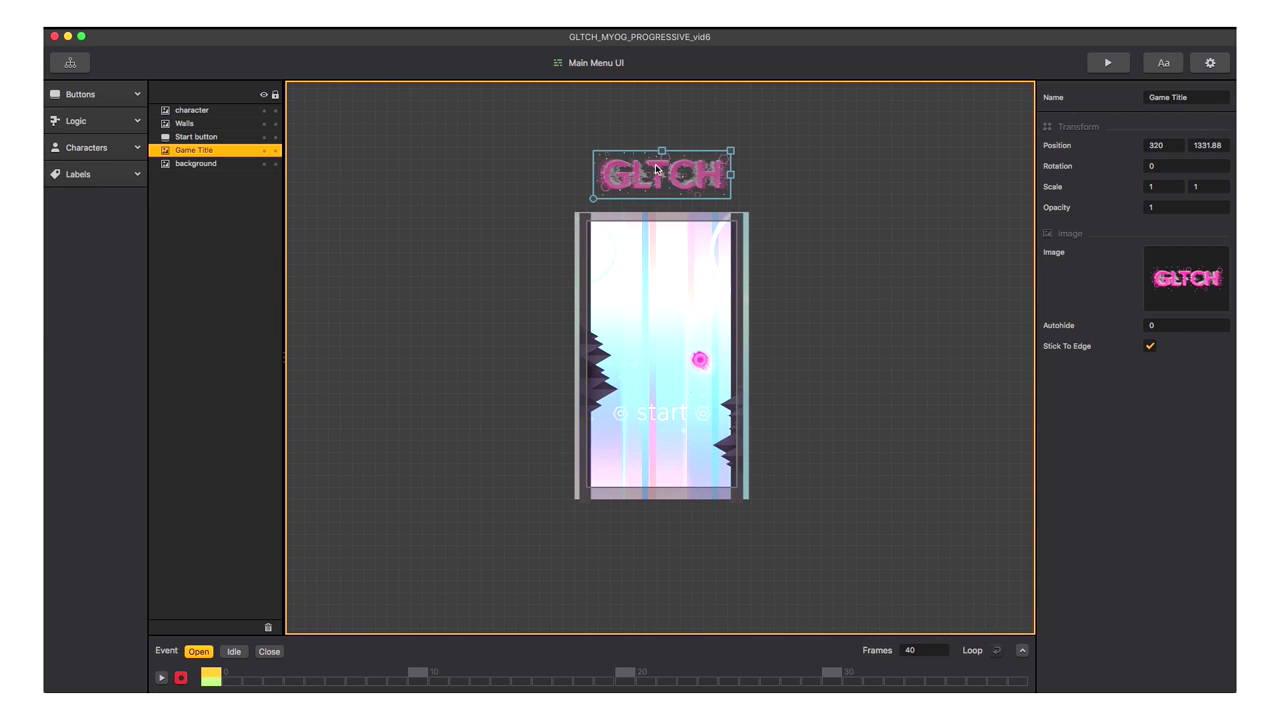
Task: Expand the Characters category
Action: (x=96, y=148)
